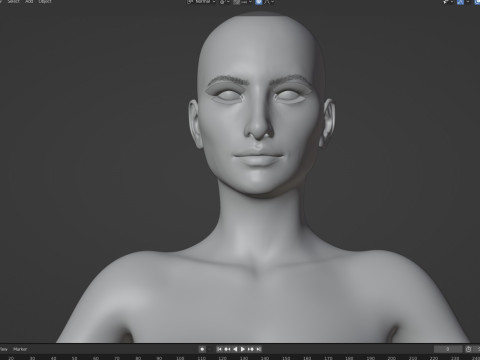The image size is (480, 360).
Task: Click frame 150 on the timeline ruler
Action: pyautogui.click(x=286, y=358)
